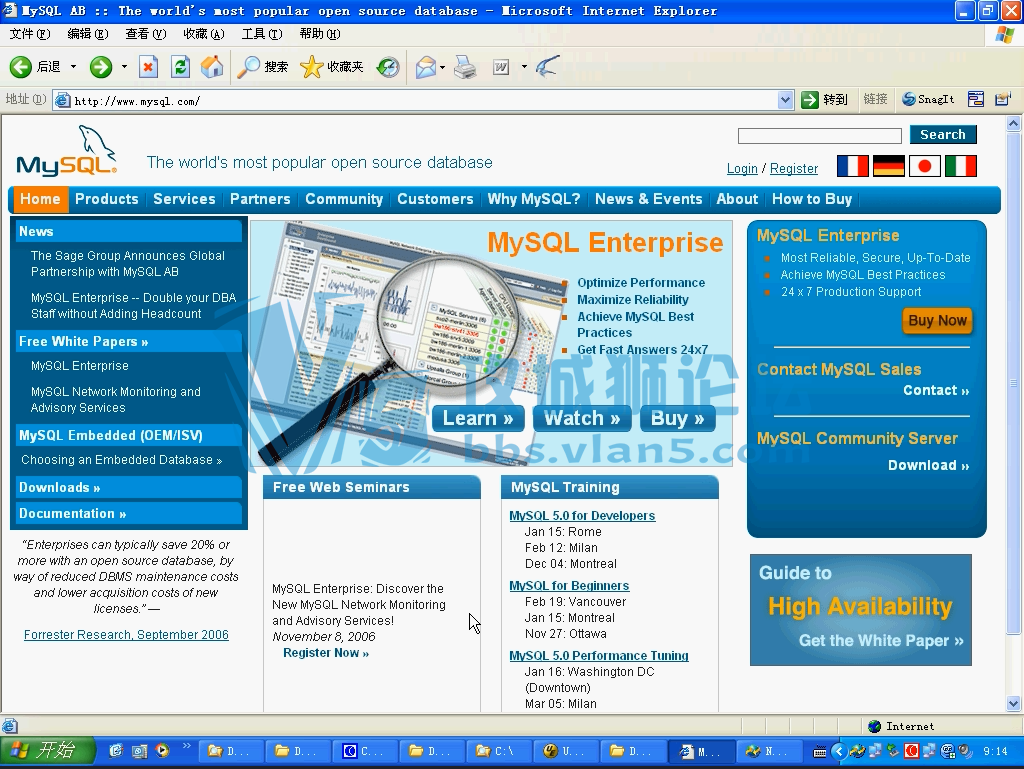Stop page loading with the red X icon
The height and width of the screenshot is (769, 1024).
pyautogui.click(x=149, y=67)
